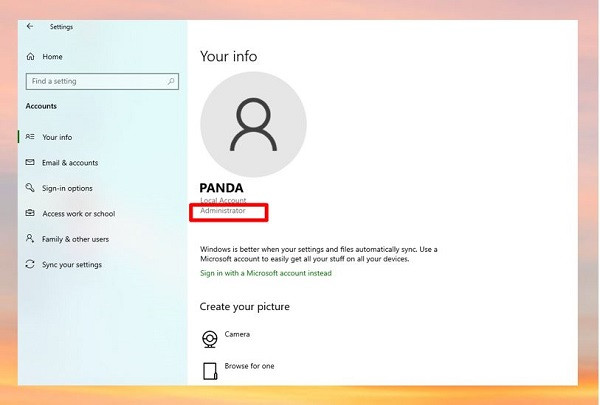Click the Sync your settings arrows icon
Viewport: 600px width, 405px height.
pyautogui.click(x=30, y=264)
